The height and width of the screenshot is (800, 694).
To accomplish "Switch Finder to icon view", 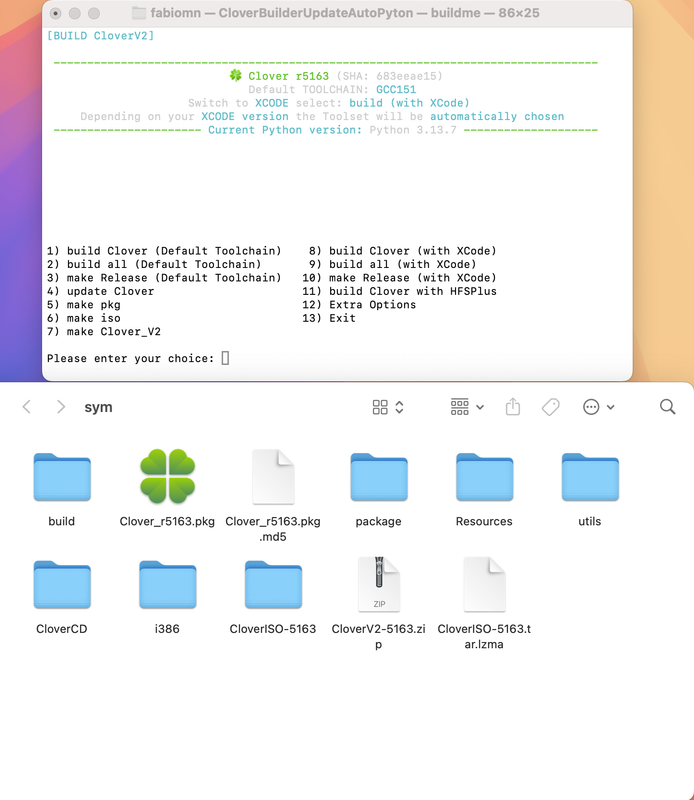I will point(380,407).
